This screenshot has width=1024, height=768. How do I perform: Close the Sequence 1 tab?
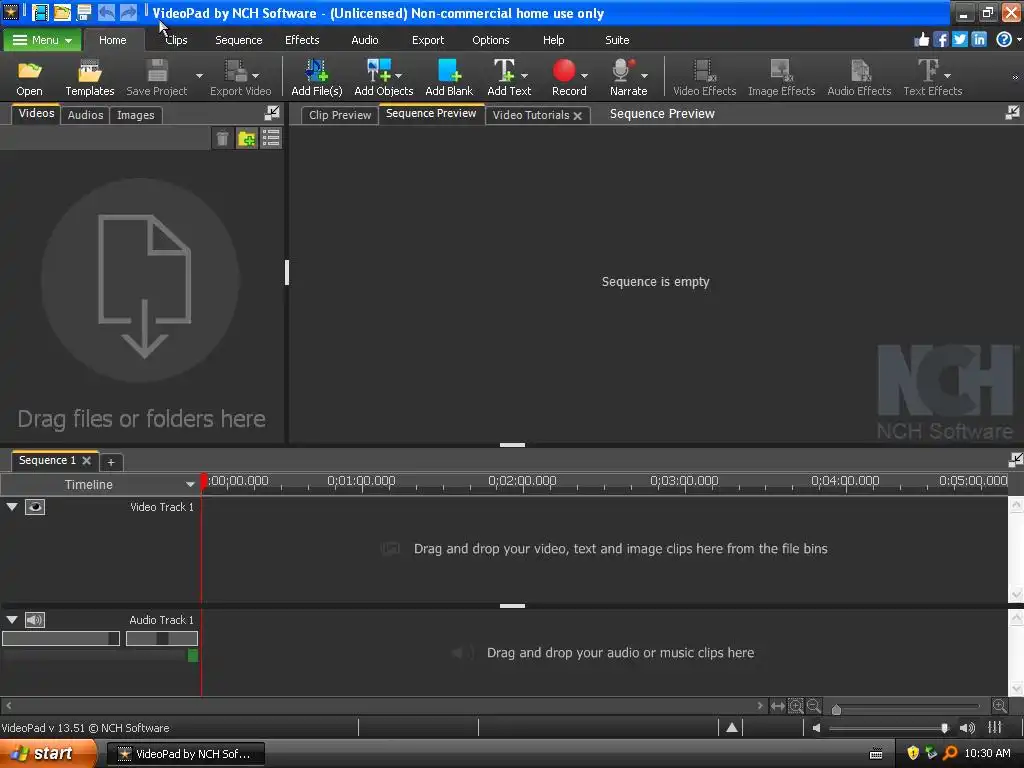point(86,460)
